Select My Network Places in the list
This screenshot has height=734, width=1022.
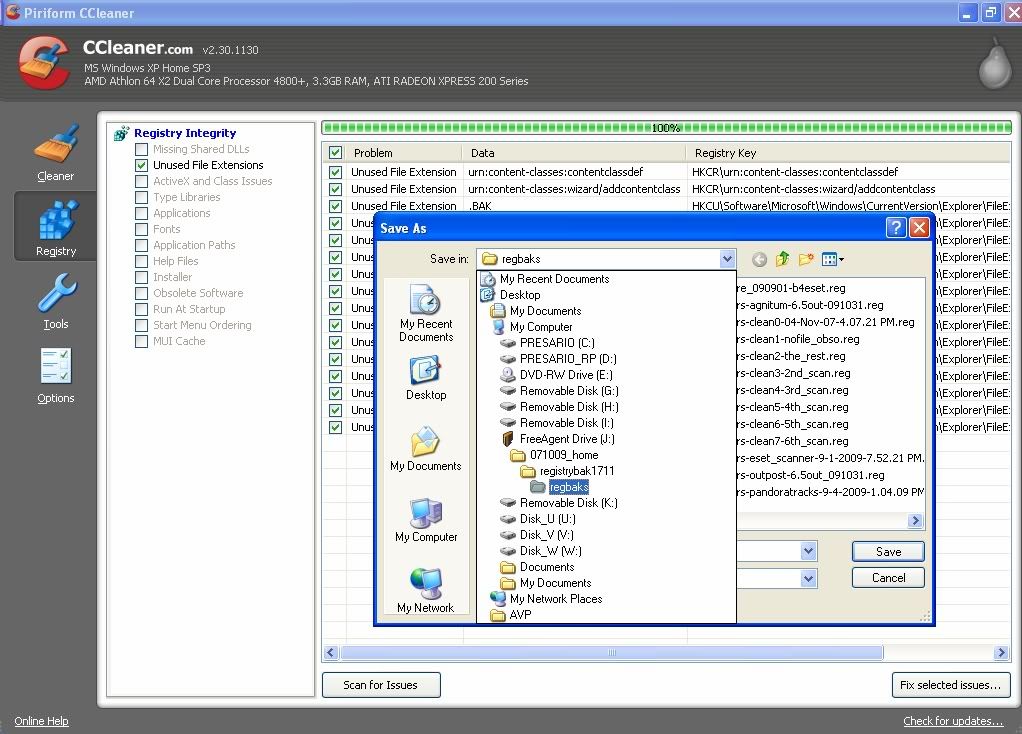(x=556, y=598)
